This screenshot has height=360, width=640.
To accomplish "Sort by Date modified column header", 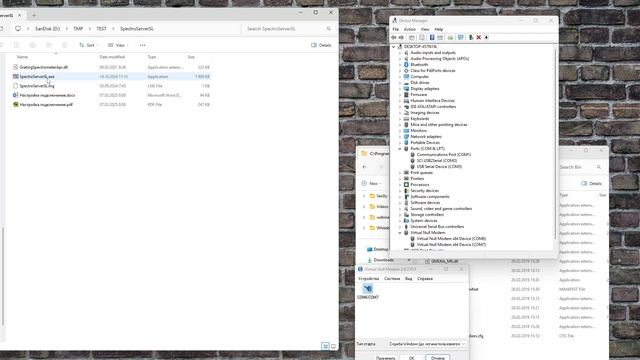I will click(x=112, y=57).
